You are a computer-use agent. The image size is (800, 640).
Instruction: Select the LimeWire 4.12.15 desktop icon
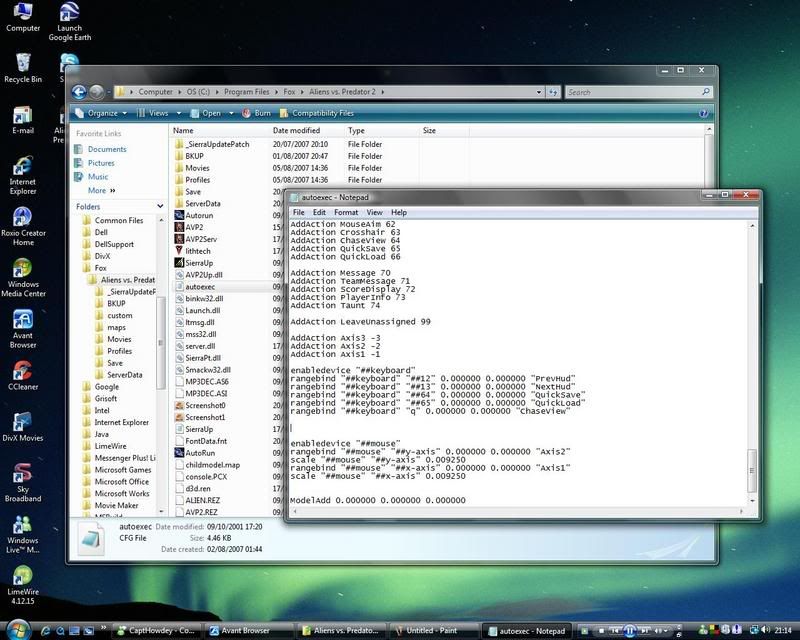23,585
